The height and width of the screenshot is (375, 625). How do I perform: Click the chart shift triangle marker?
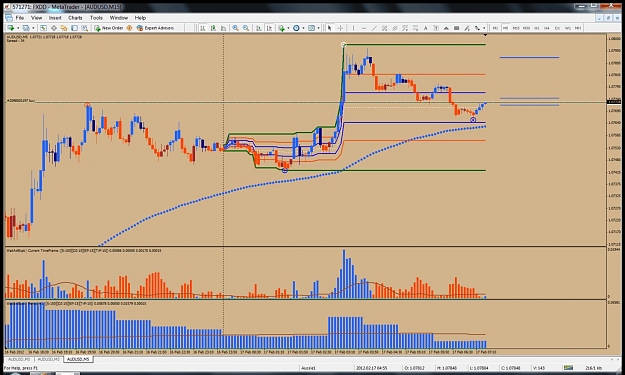(485, 35)
